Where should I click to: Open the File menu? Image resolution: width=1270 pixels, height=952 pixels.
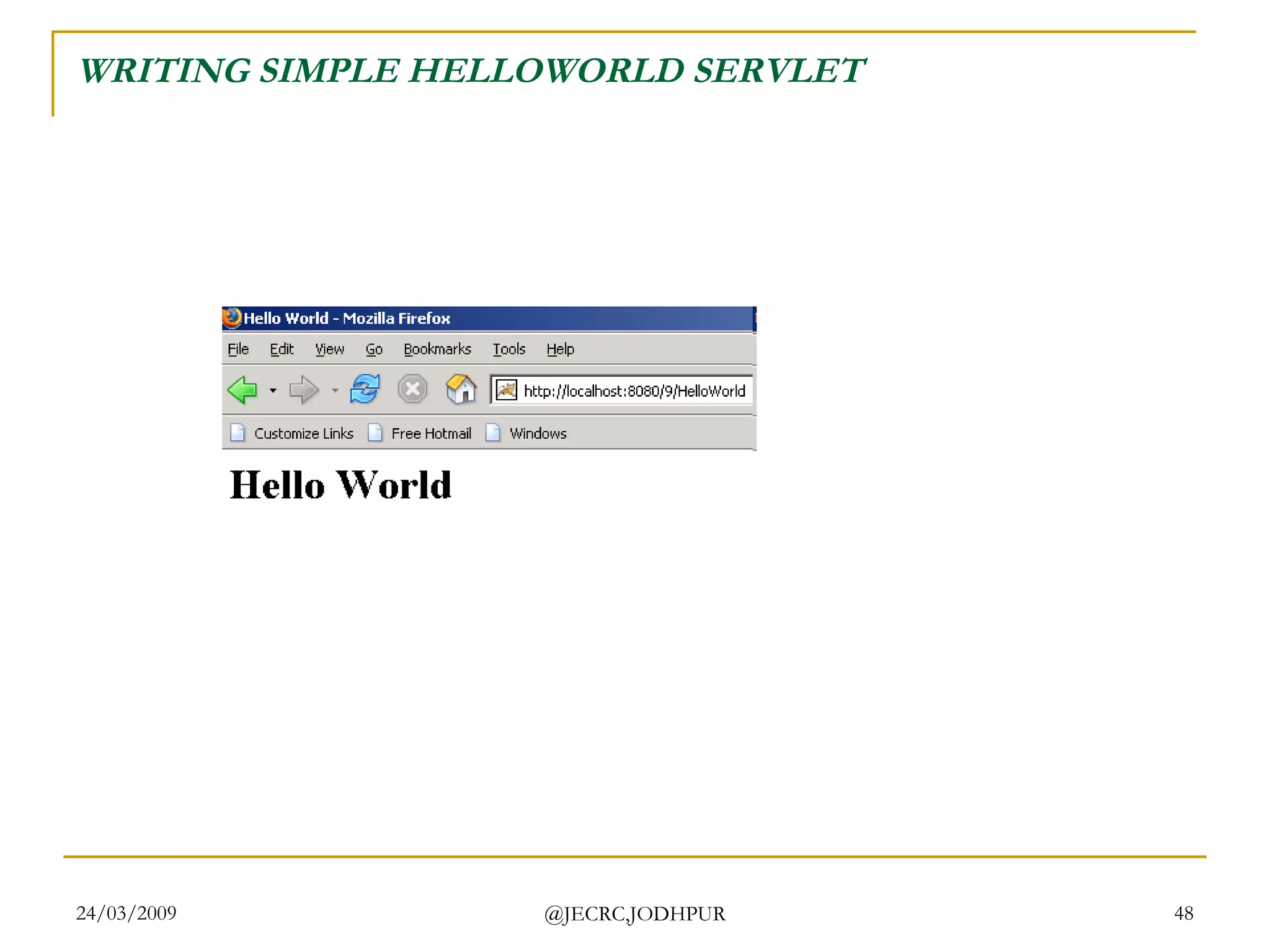coord(238,350)
